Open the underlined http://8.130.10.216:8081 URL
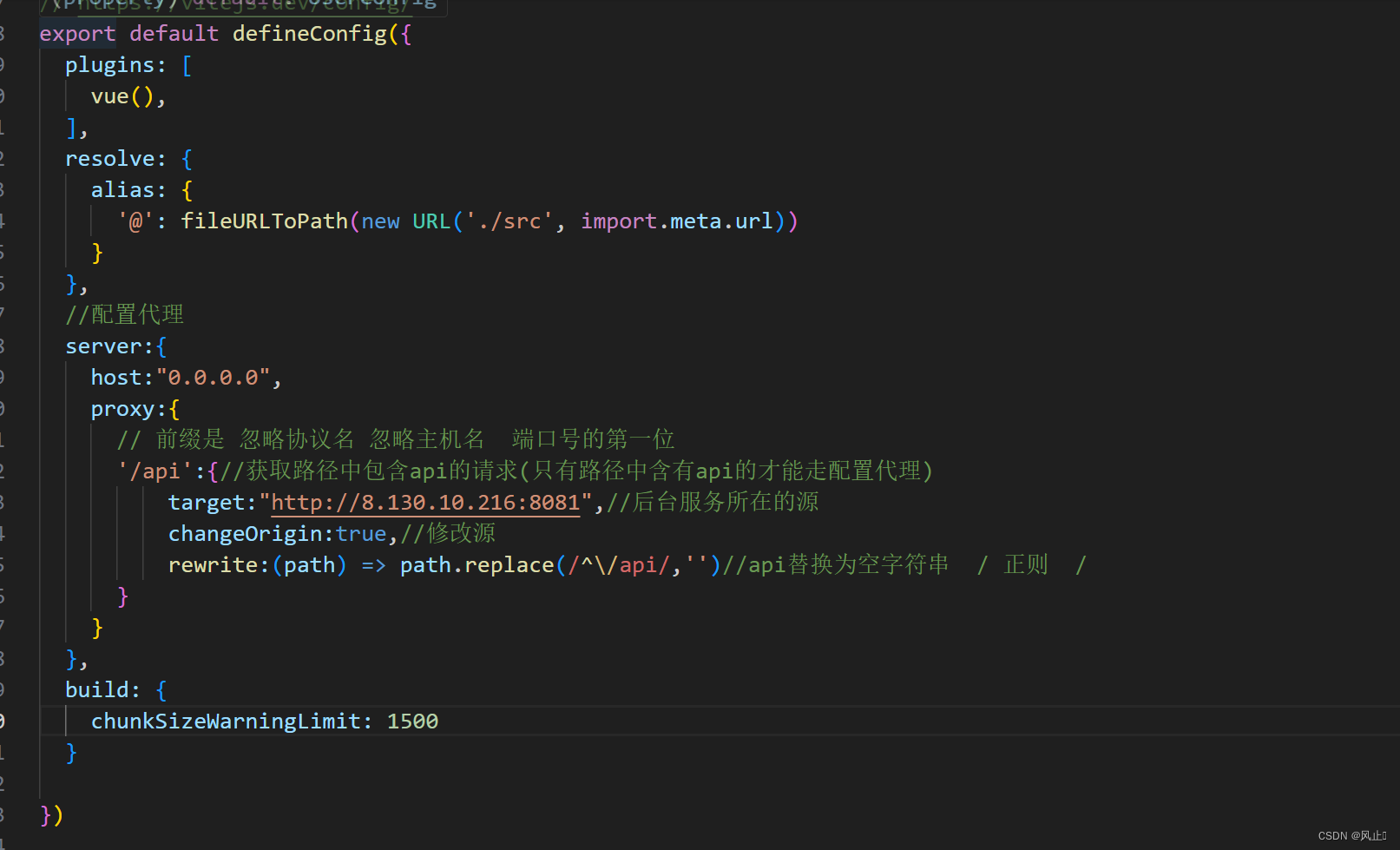This screenshot has height=850, width=1400. click(424, 502)
